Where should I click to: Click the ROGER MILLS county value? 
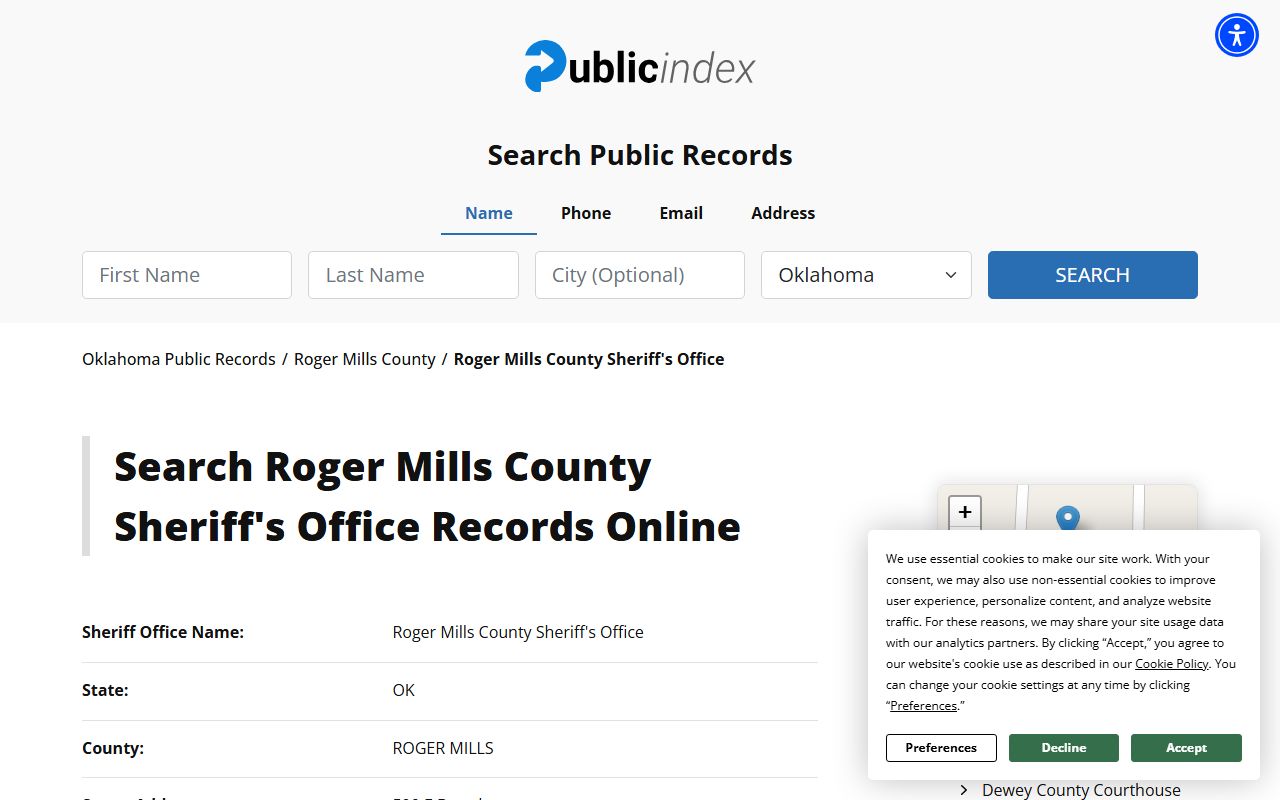pos(443,748)
